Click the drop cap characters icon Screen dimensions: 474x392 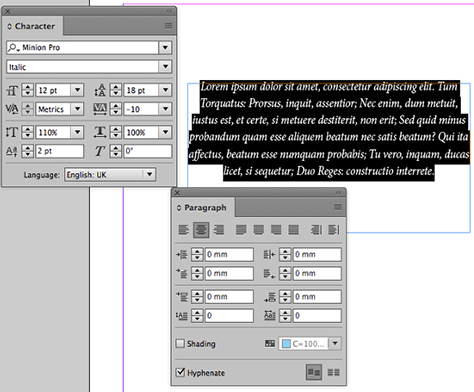click(x=270, y=316)
